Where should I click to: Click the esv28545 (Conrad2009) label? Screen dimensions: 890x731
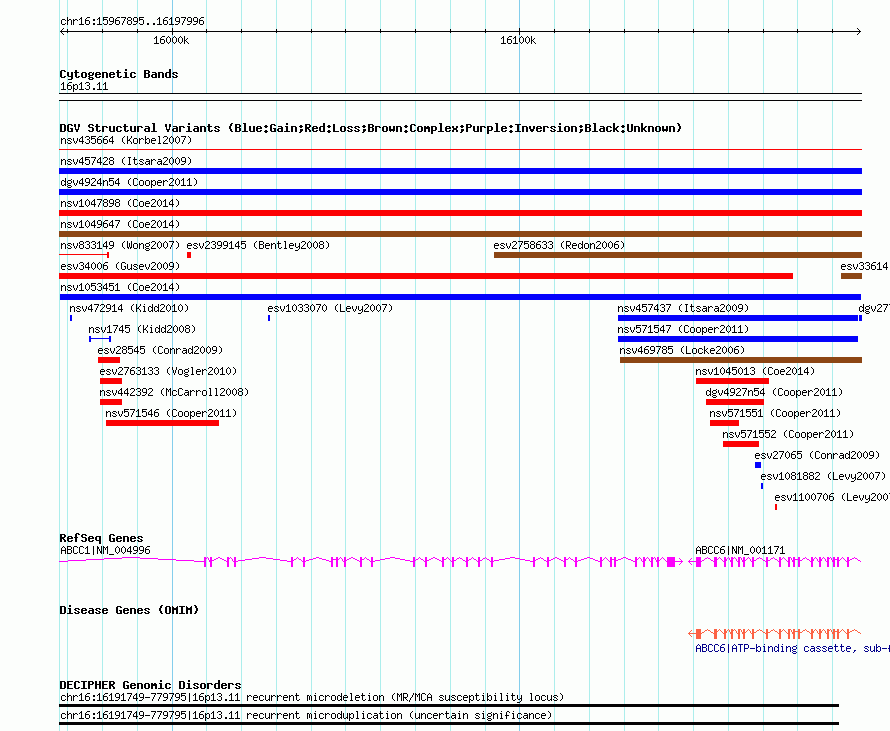click(160, 350)
